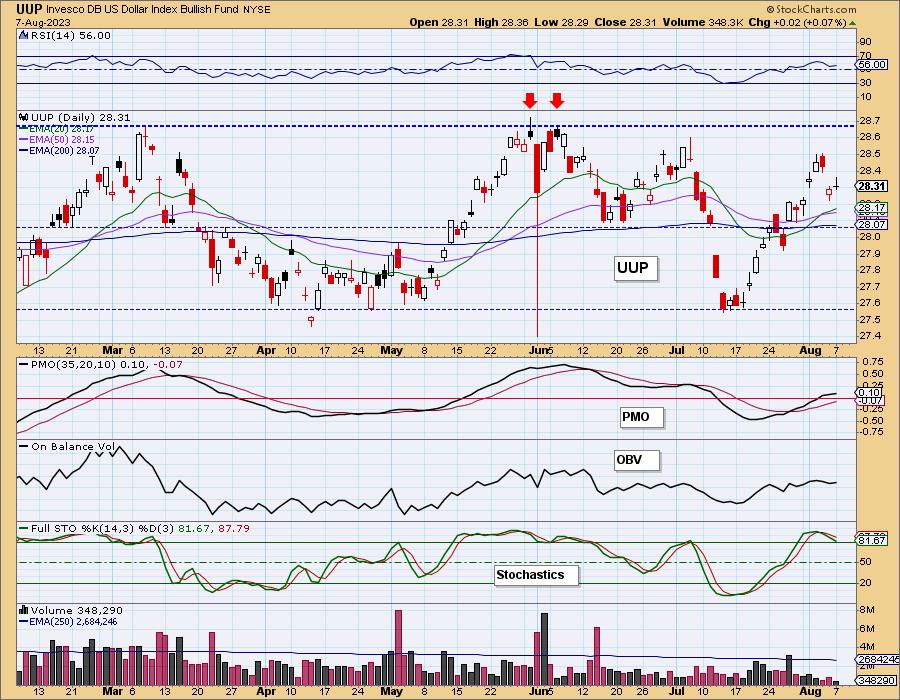This screenshot has height=700, width=900.
Task: Click the 28.7 tick on the price axis
Action: click(870, 120)
